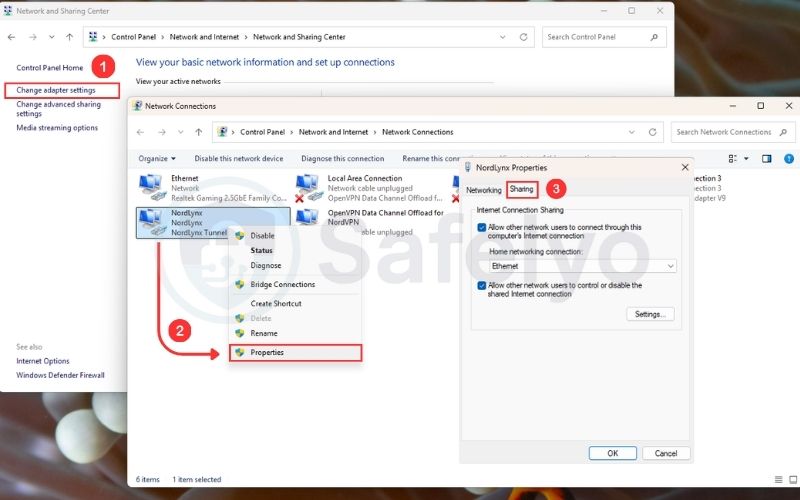The width and height of the screenshot is (800, 500).
Task: Toggle the preview pane icon
Action: 766,159
